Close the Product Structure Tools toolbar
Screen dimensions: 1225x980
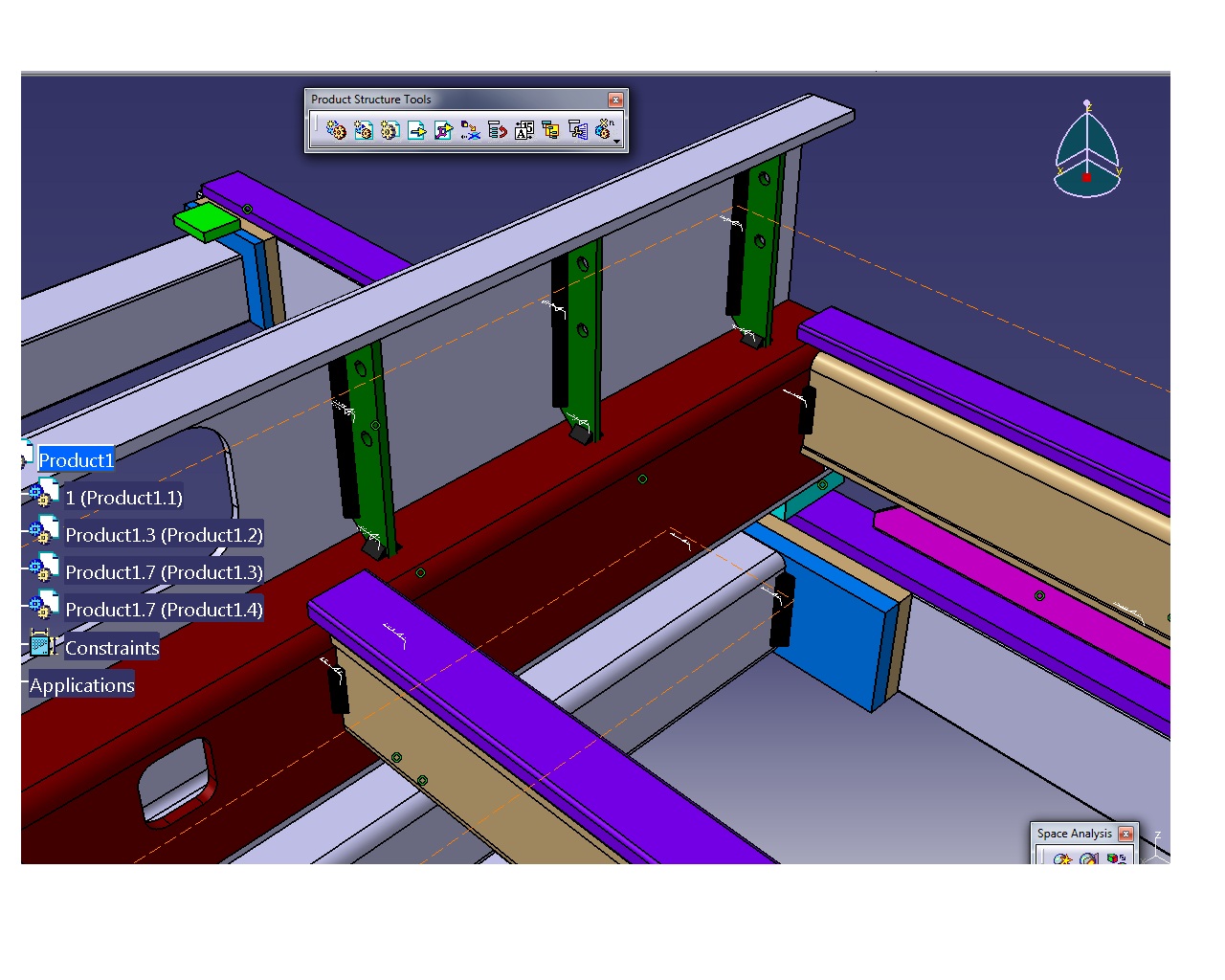click(x=615, y=100)
